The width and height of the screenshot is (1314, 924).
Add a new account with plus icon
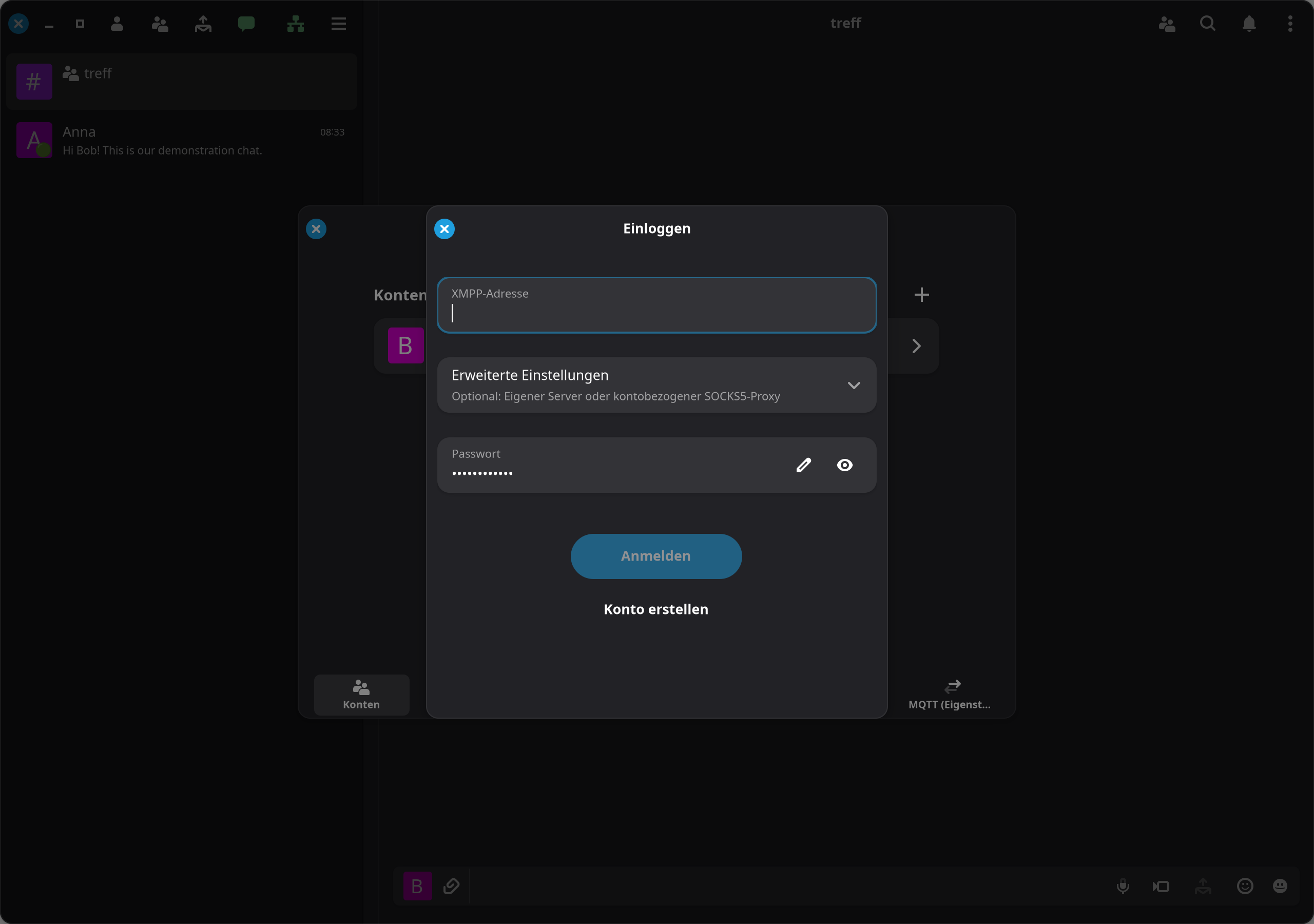921,295
